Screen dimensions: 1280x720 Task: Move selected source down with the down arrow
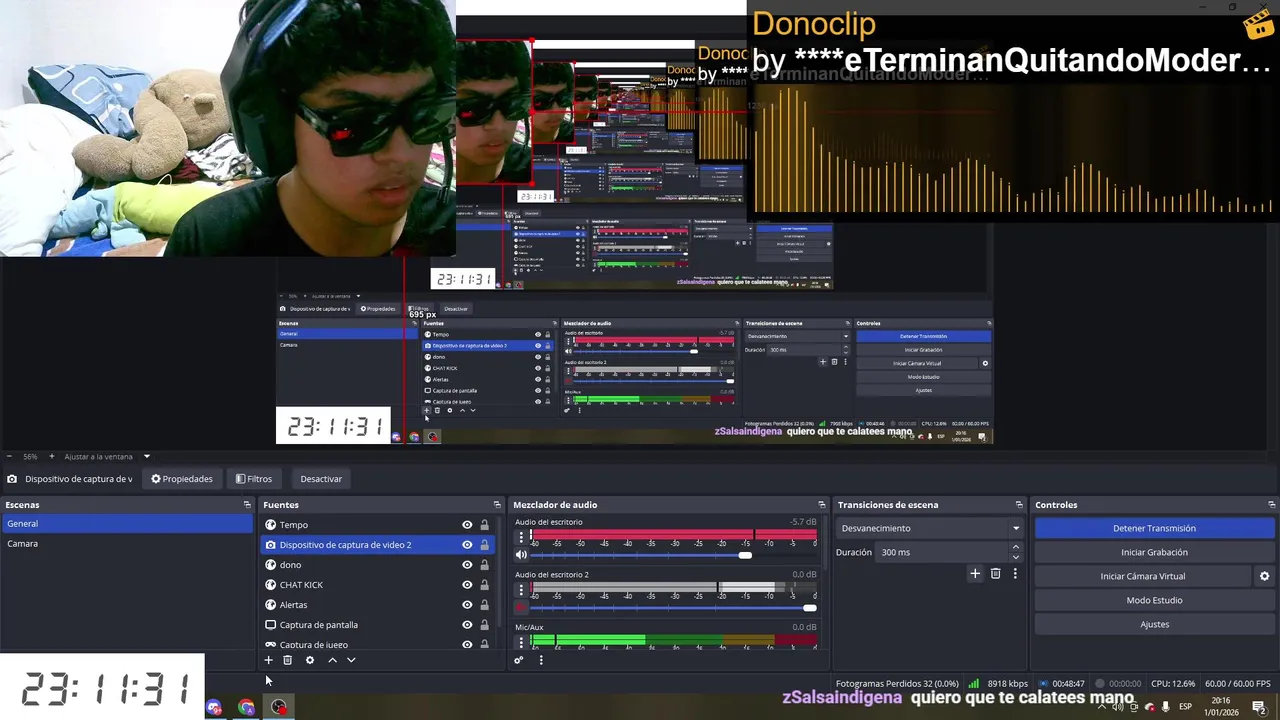[x=351, y=660]
